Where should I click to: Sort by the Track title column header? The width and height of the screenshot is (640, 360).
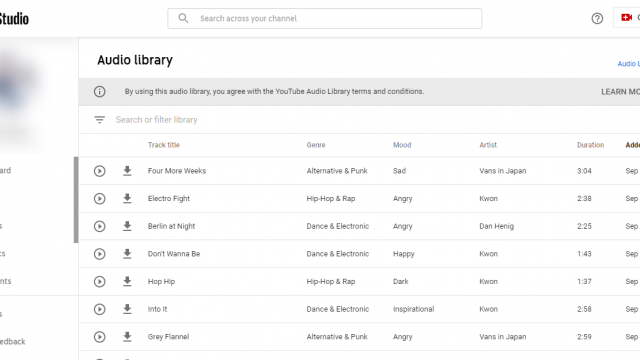(164, 145)
